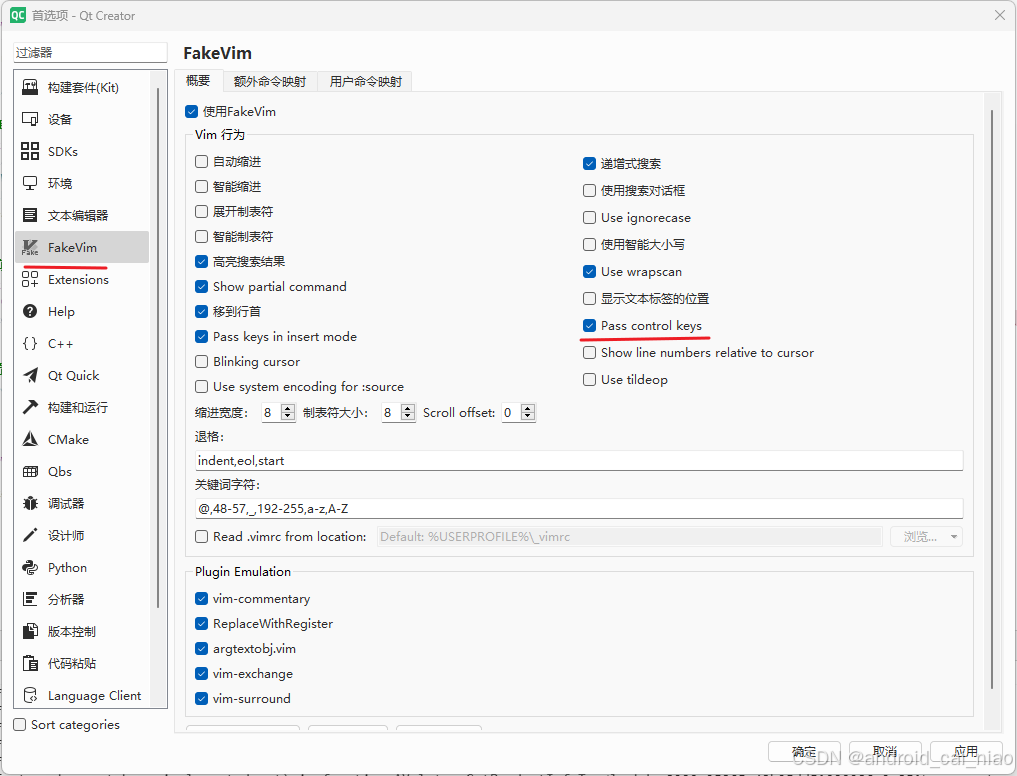This screenshot has height=776, width=1017.
Task: Toggle Use wrapscan checkbox
Action: coord(590,271)
